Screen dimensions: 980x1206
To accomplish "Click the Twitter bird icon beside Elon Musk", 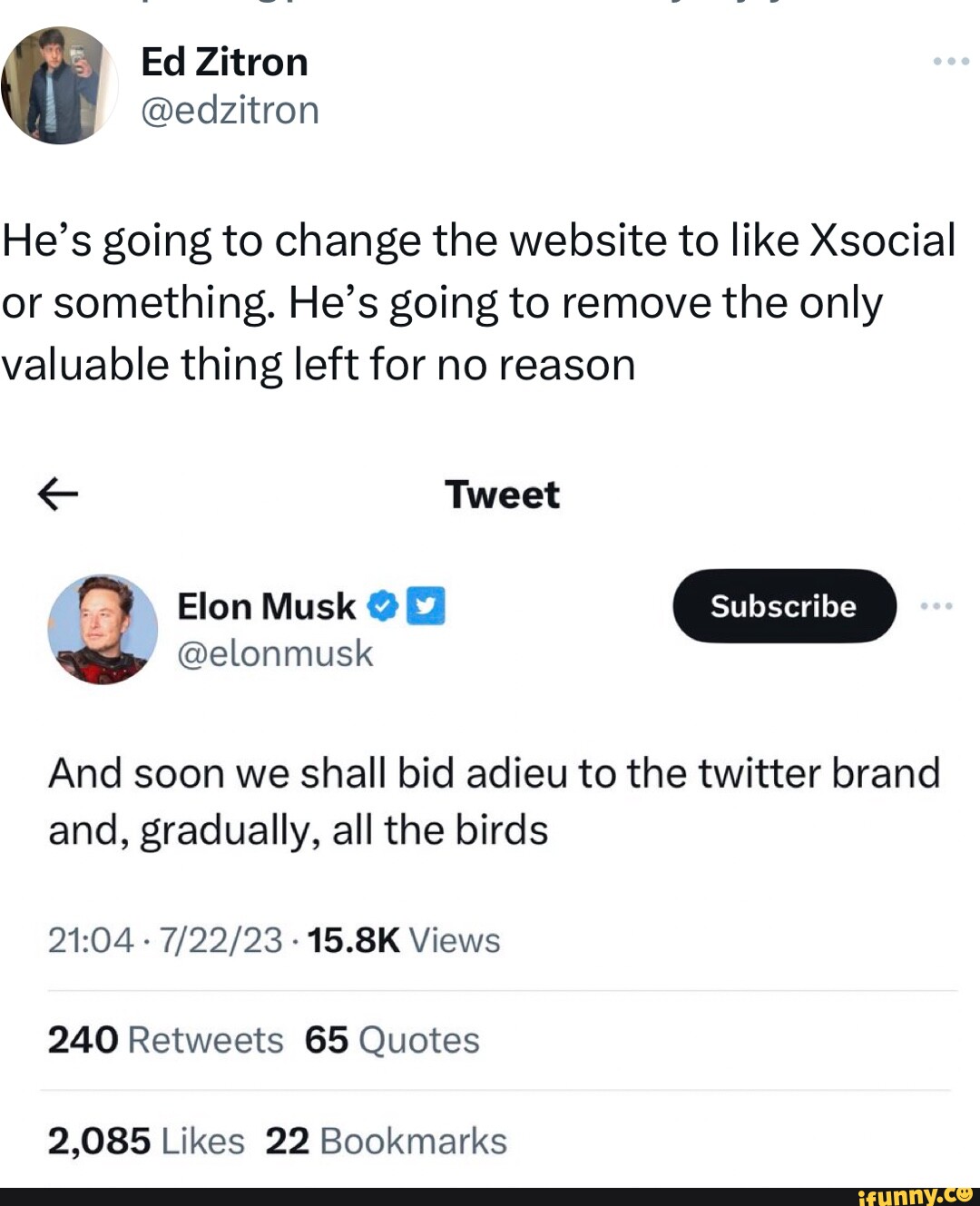I will (x=427, y=606).
